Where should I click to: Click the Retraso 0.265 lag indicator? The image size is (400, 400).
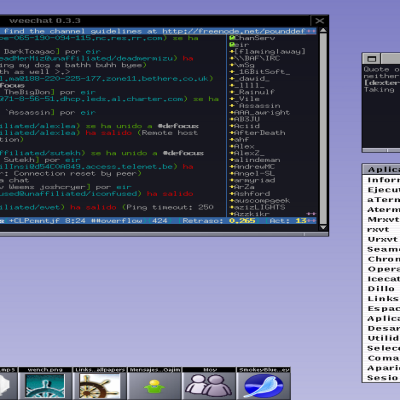click(219, 221)
